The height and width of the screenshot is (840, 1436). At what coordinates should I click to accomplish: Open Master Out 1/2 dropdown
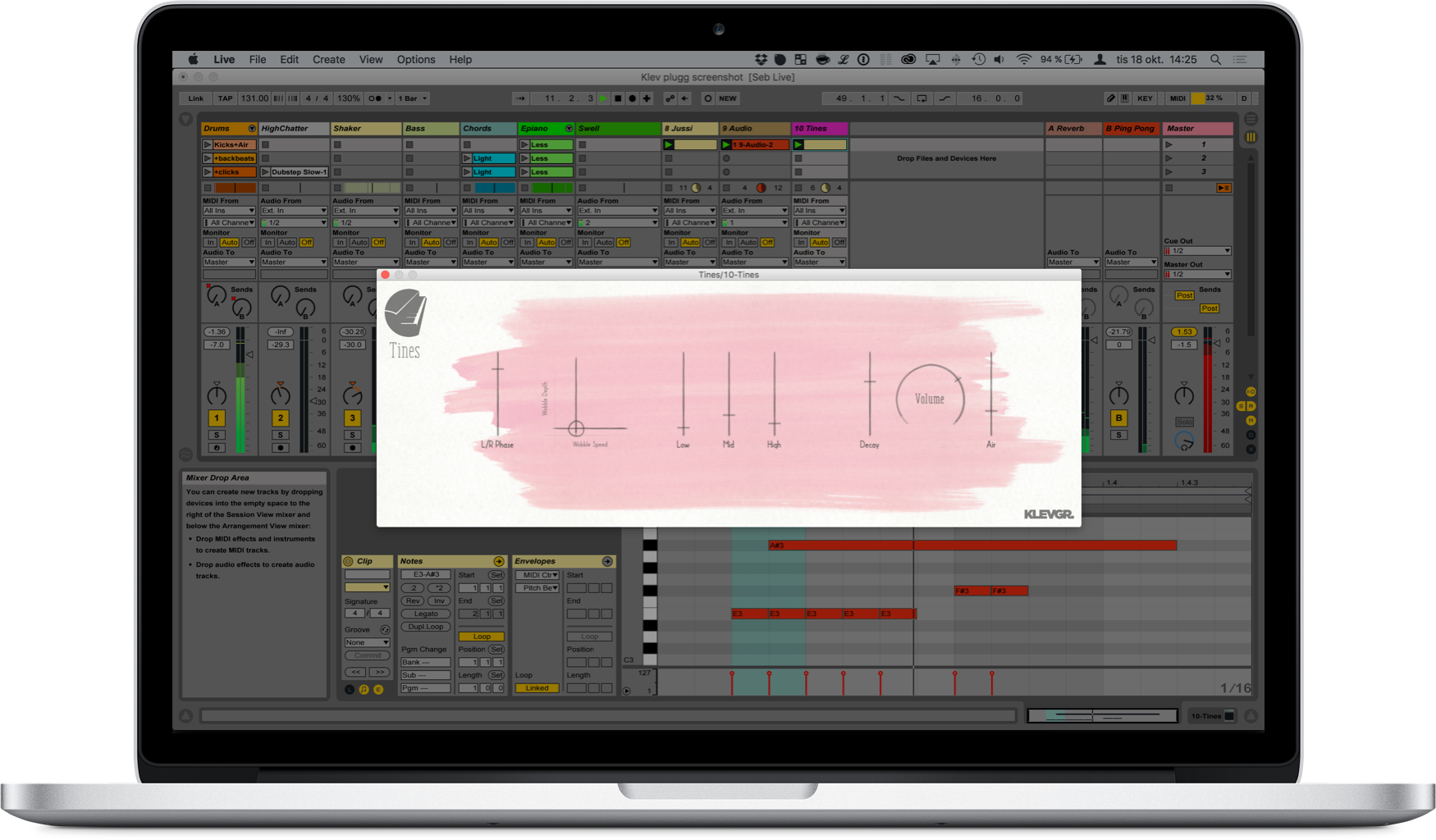click(x=1198, y=274)
